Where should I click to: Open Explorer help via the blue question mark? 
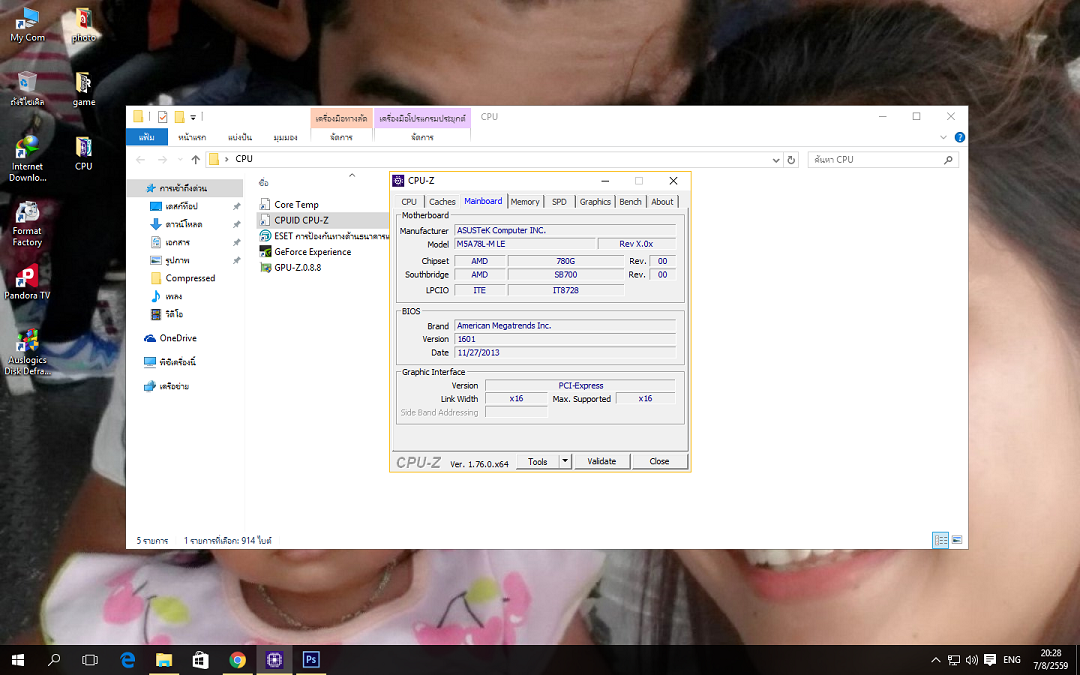[960, 137]
